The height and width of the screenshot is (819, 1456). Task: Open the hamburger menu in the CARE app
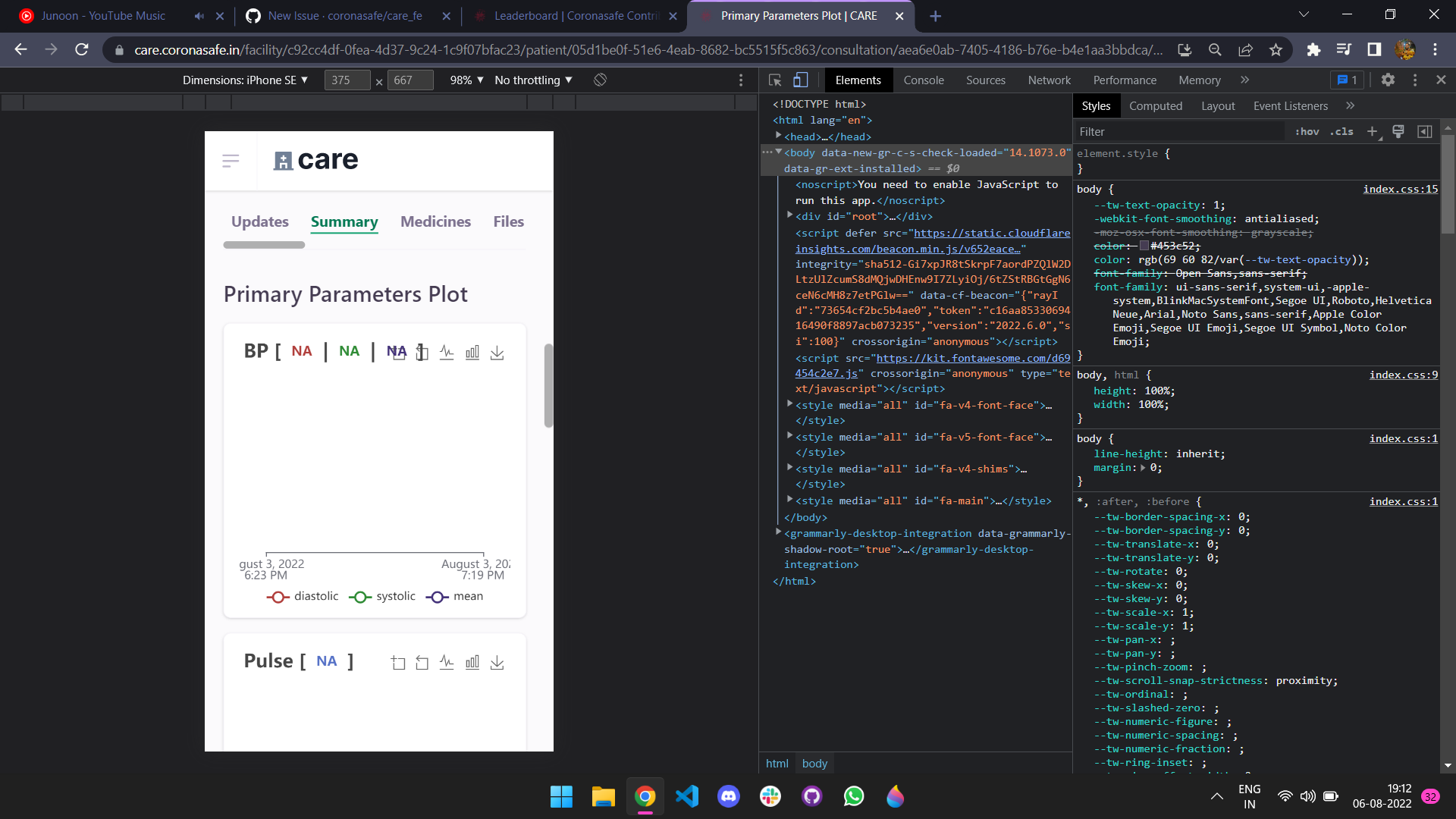[231, 160]
